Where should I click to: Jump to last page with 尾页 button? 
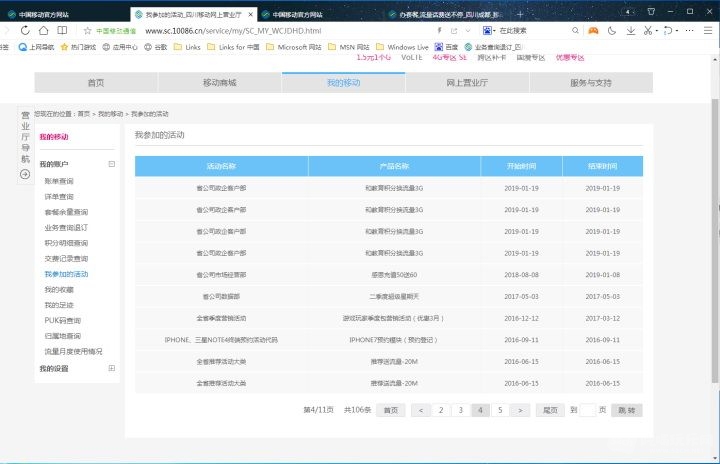click(x=550, y=410)
